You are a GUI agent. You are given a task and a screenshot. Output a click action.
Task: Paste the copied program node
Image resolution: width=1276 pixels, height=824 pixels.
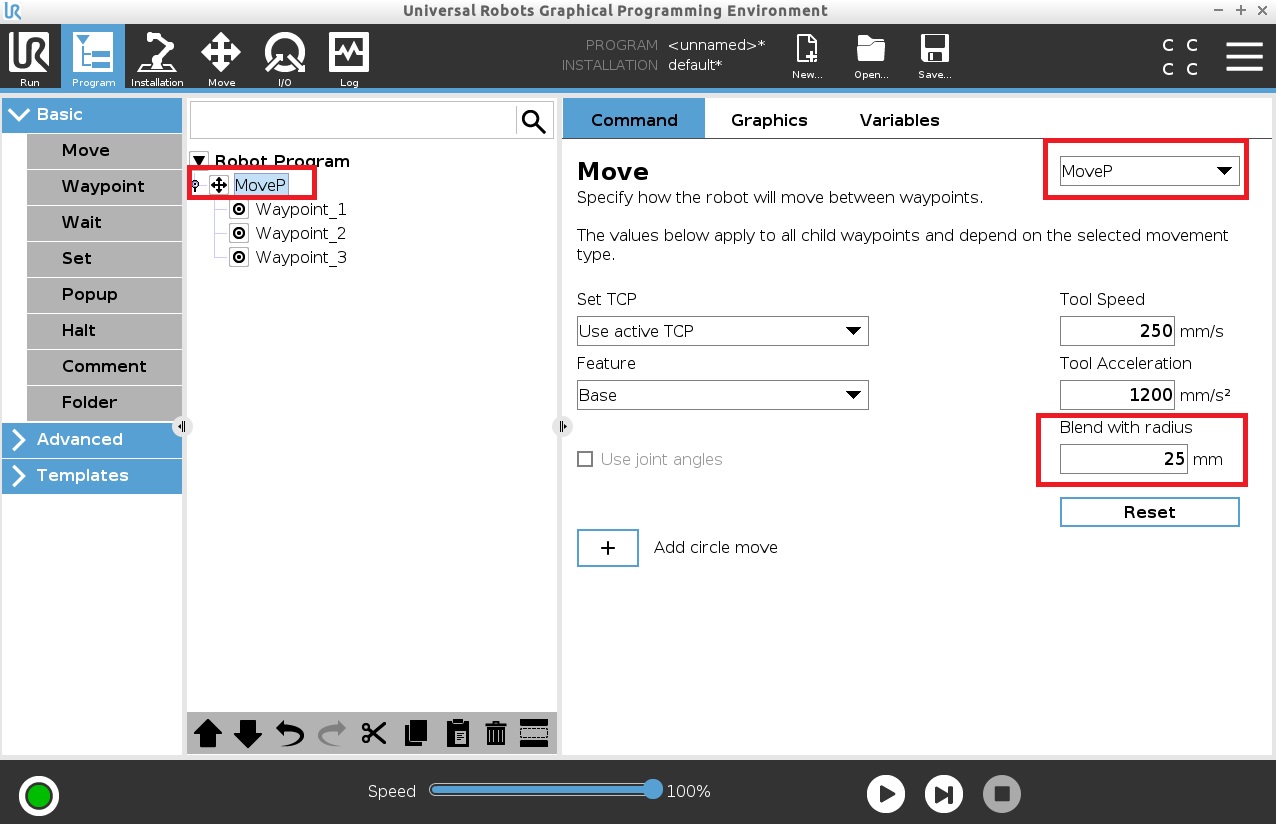point(456,734)
